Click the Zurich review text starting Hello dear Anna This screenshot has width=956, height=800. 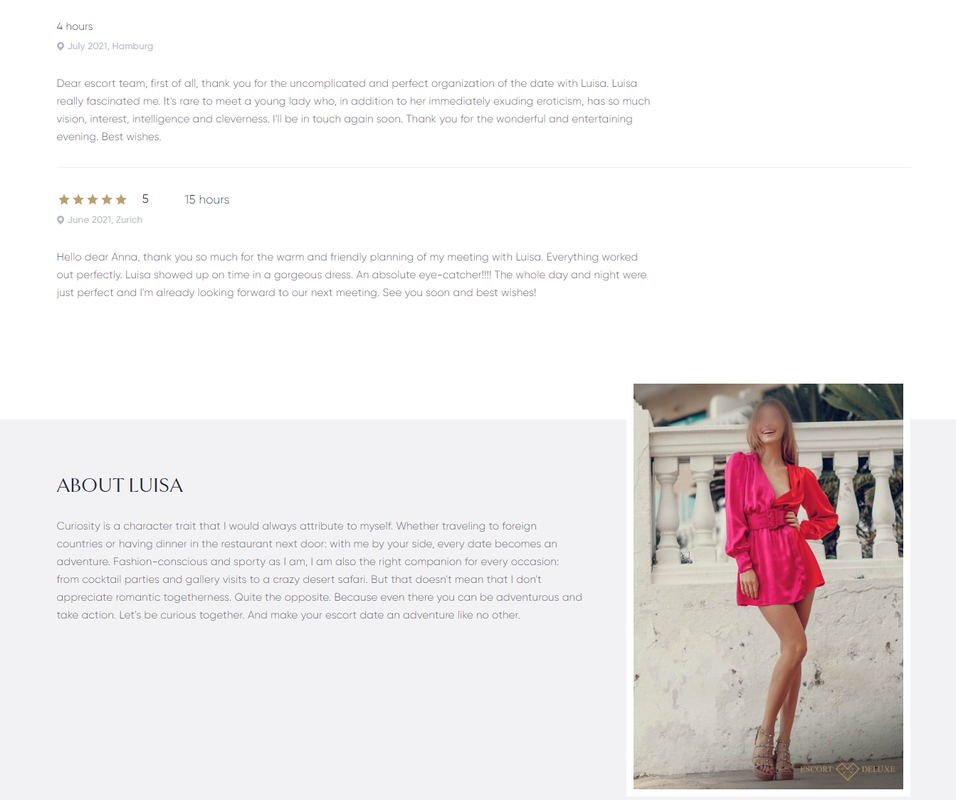[352, 275]
